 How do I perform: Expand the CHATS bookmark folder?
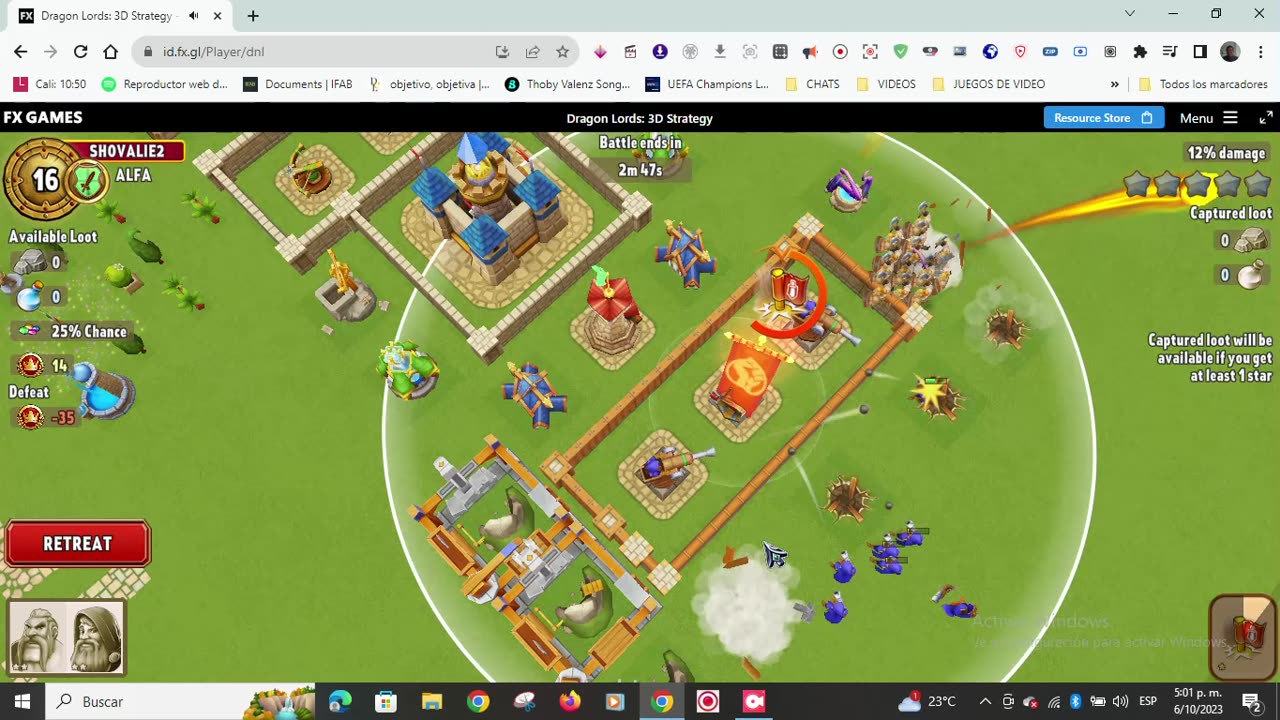(811, 84)
